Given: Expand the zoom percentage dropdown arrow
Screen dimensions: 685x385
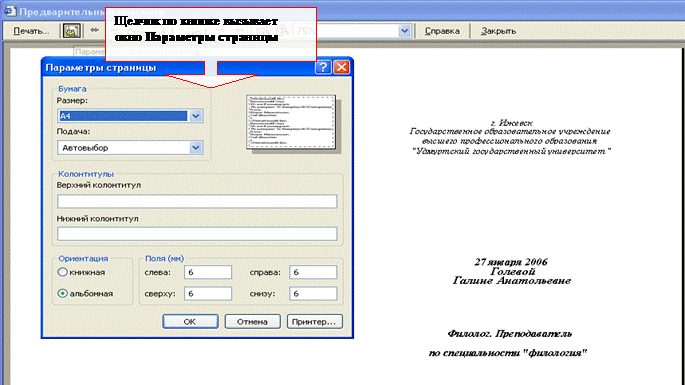Looking at the screenshot, I should 405,31.
